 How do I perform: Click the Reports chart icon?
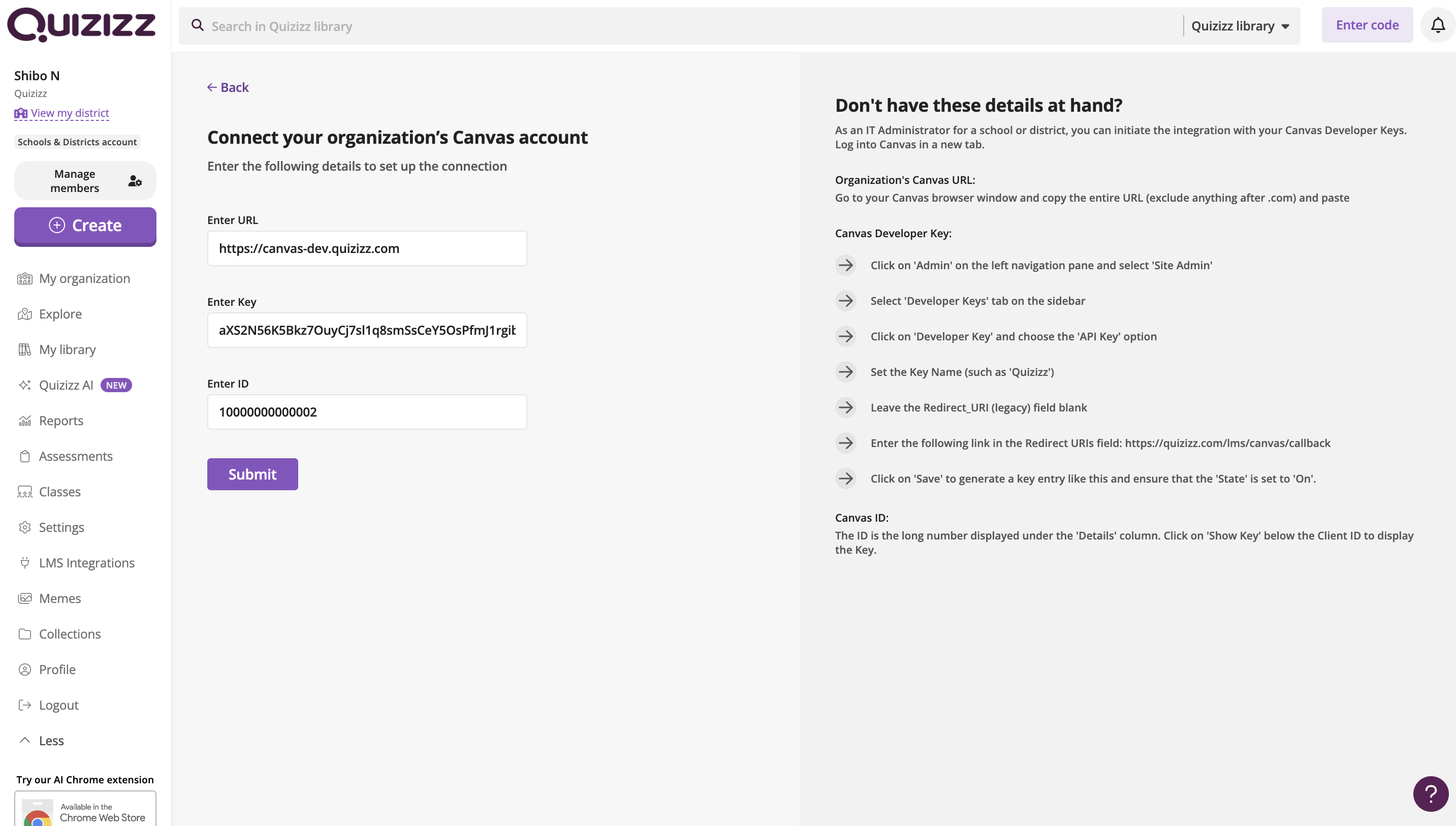pyautogui.click(x=24, y=421)
